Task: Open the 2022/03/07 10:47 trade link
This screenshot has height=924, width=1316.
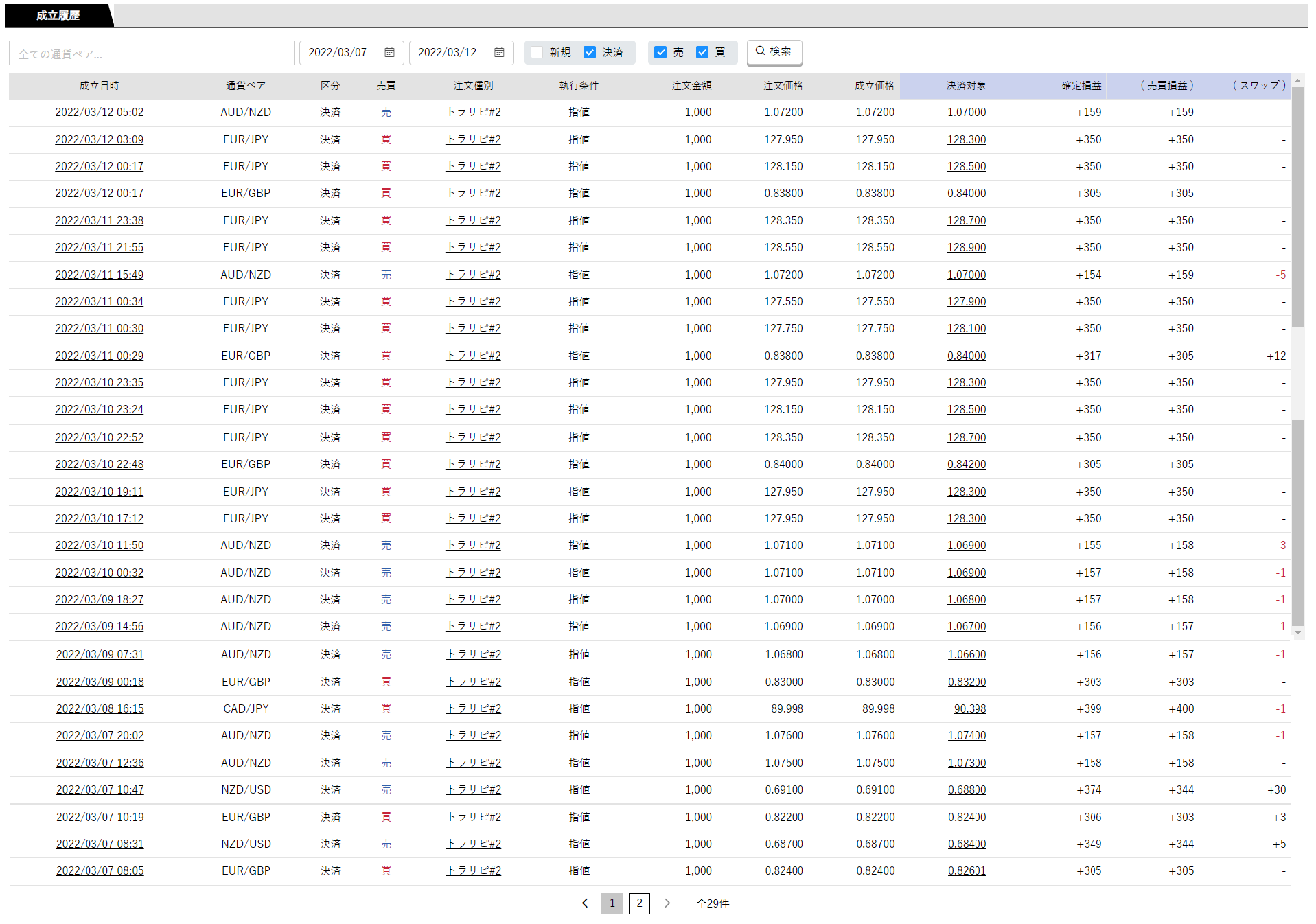Action: point(100,790)
